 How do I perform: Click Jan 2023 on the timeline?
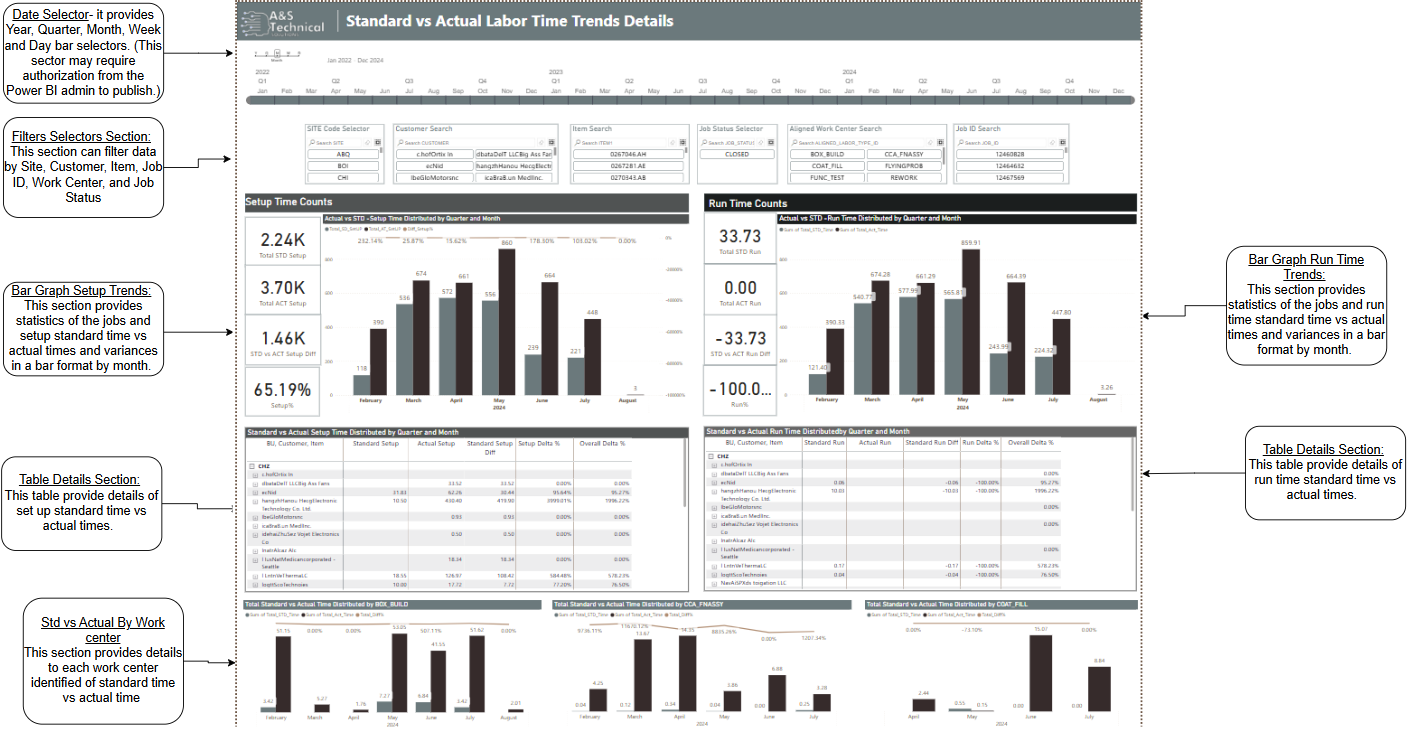tap(556, 91)
